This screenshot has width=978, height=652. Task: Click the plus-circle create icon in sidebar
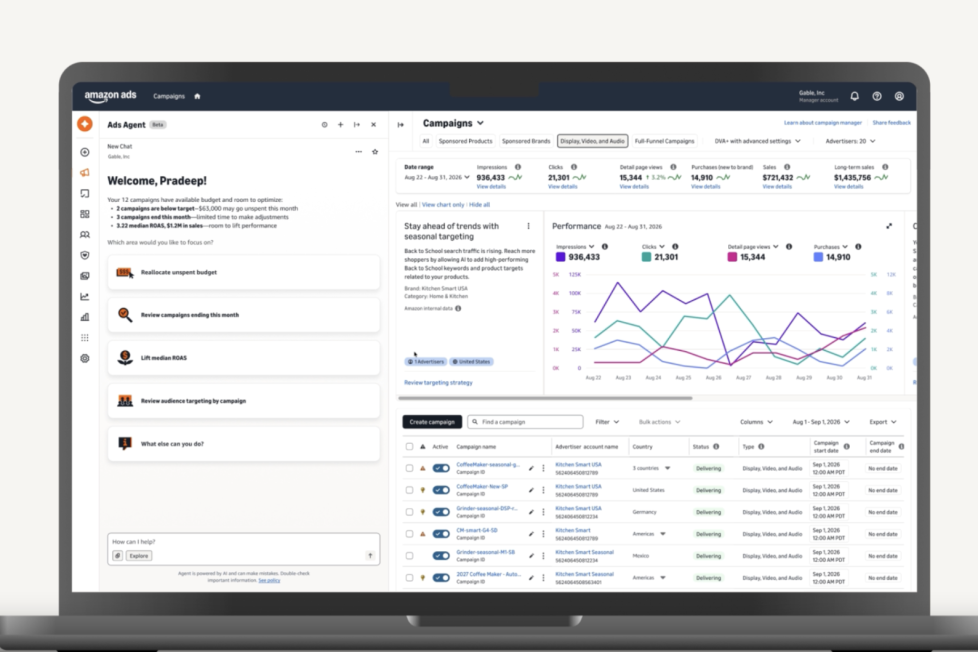85,152
